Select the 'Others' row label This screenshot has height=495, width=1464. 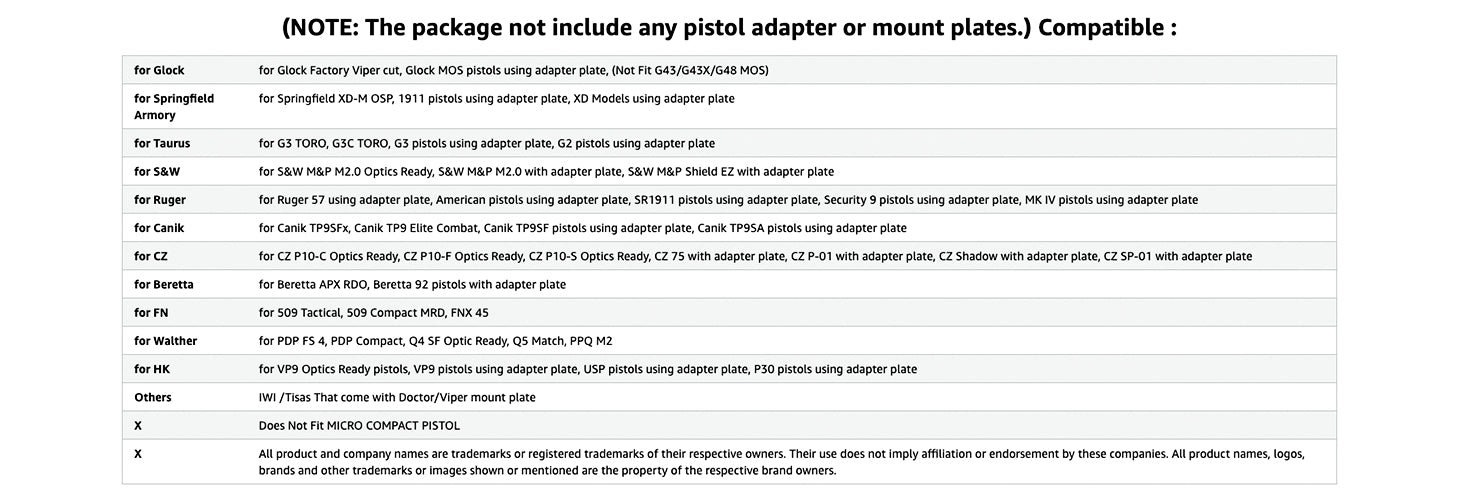pos(153,397)
